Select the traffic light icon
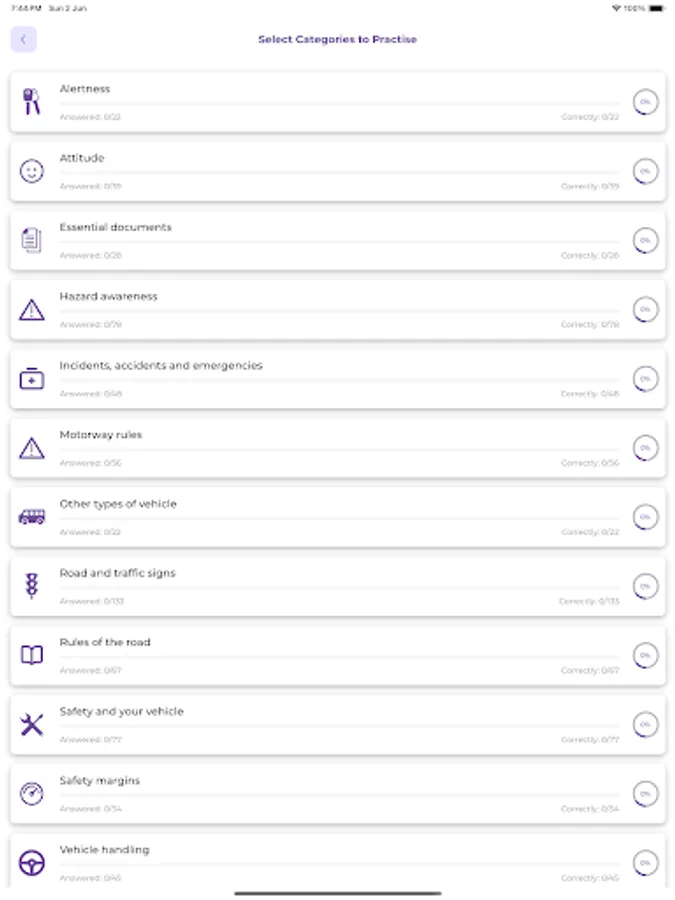 (x=31, y=586)
